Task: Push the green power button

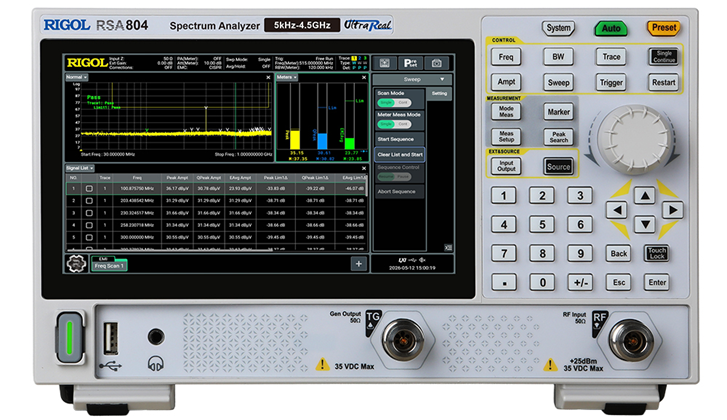Action: pyautogui.click(x=70, y=337)
